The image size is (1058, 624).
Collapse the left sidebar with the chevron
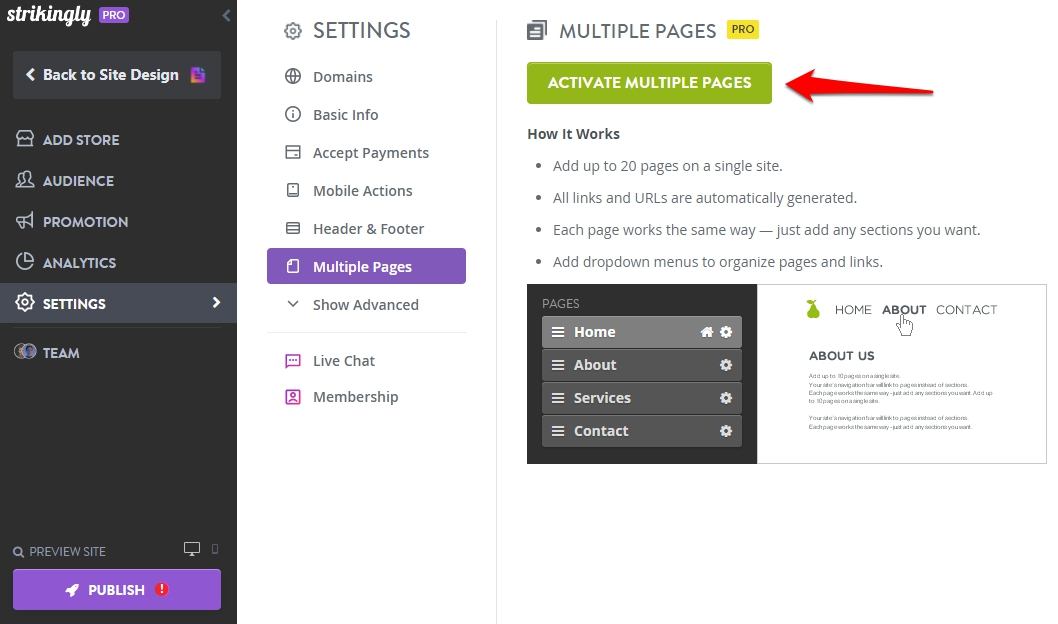tap(226, 15)
